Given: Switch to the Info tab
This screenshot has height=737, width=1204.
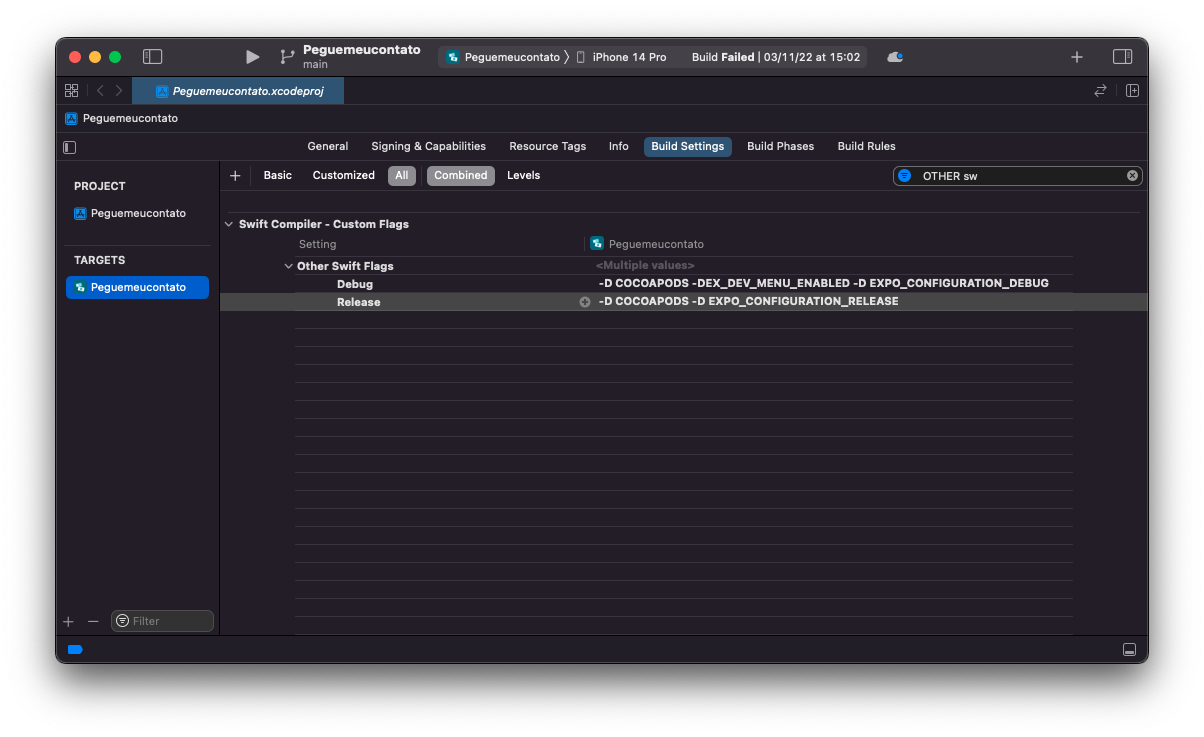Looking at the screenshot, I should 619,146.
